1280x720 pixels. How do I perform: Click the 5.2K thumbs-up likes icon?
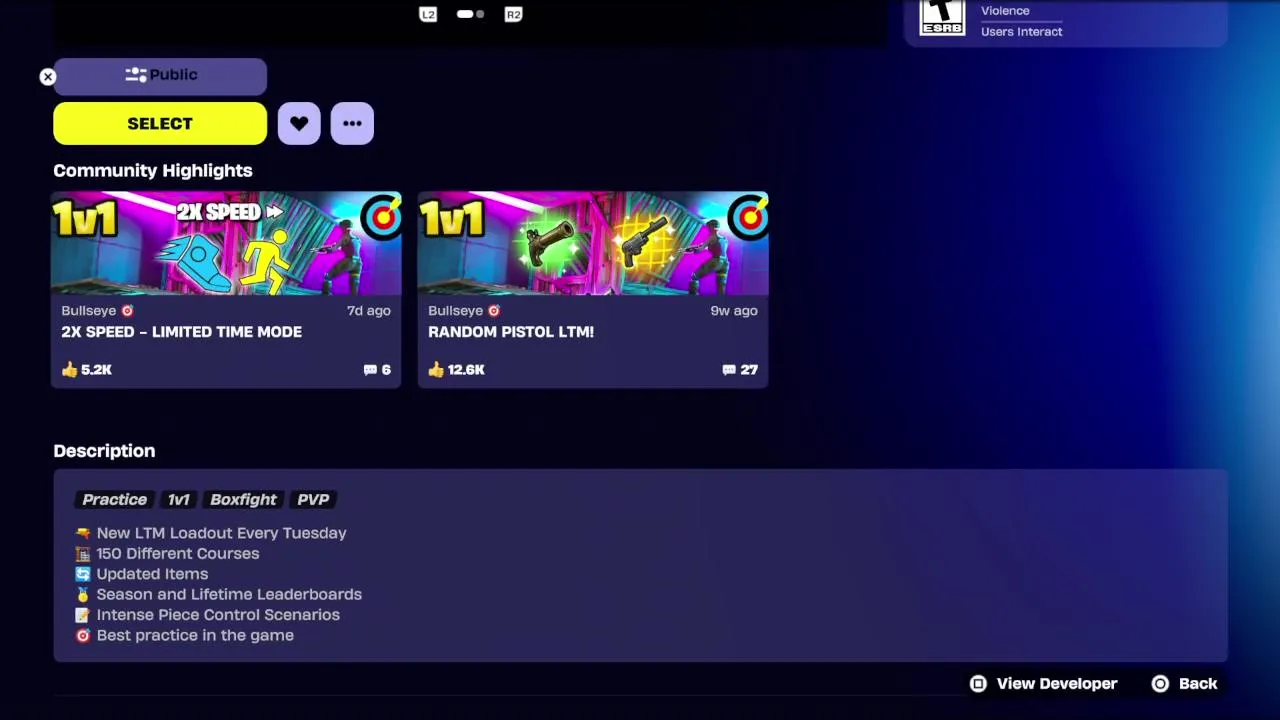tap(69, 370)
